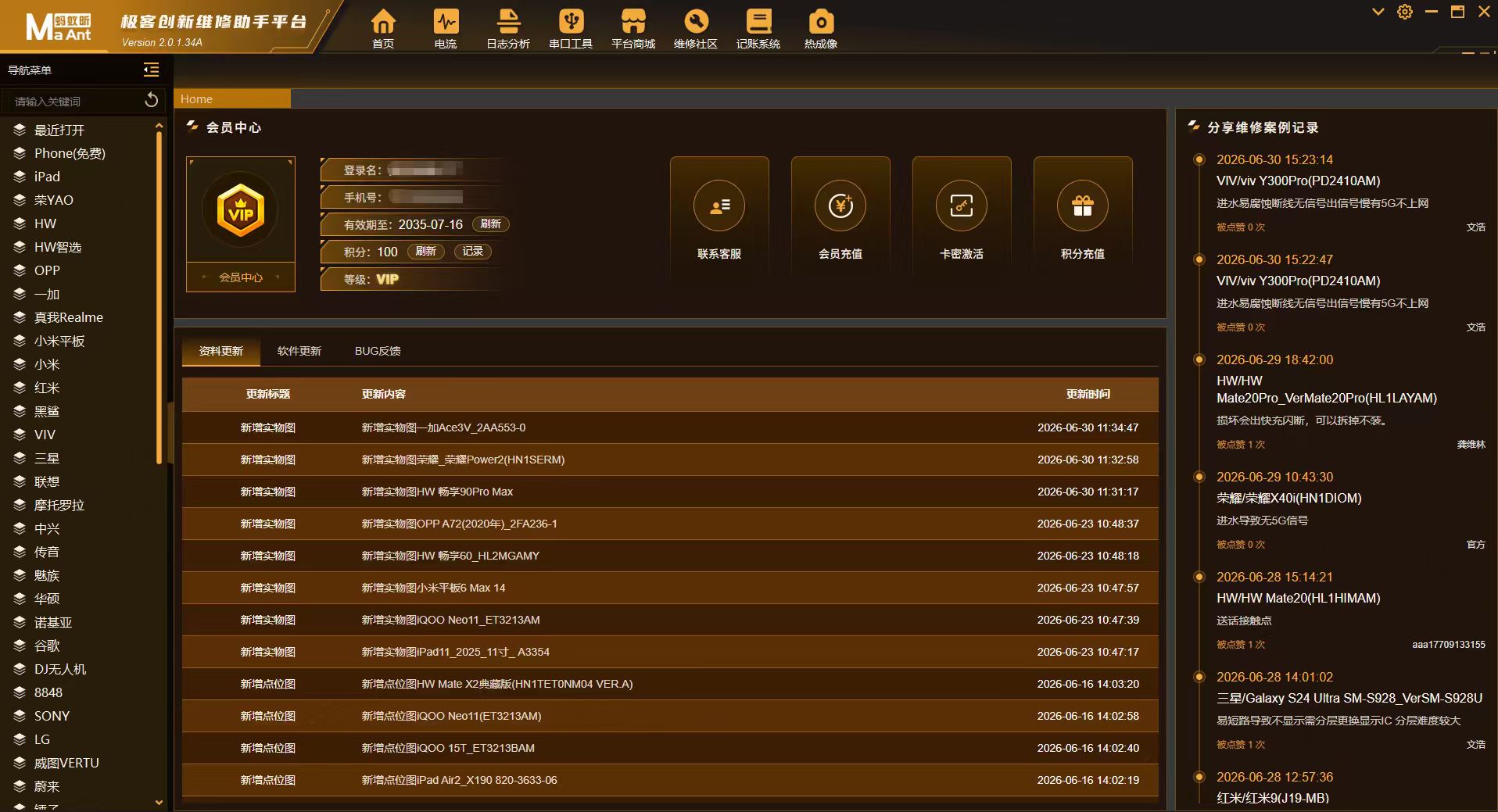Open the 日志分析 log analysis tool
This screenshot has height=812, width=1498.
tap(508, 29)
